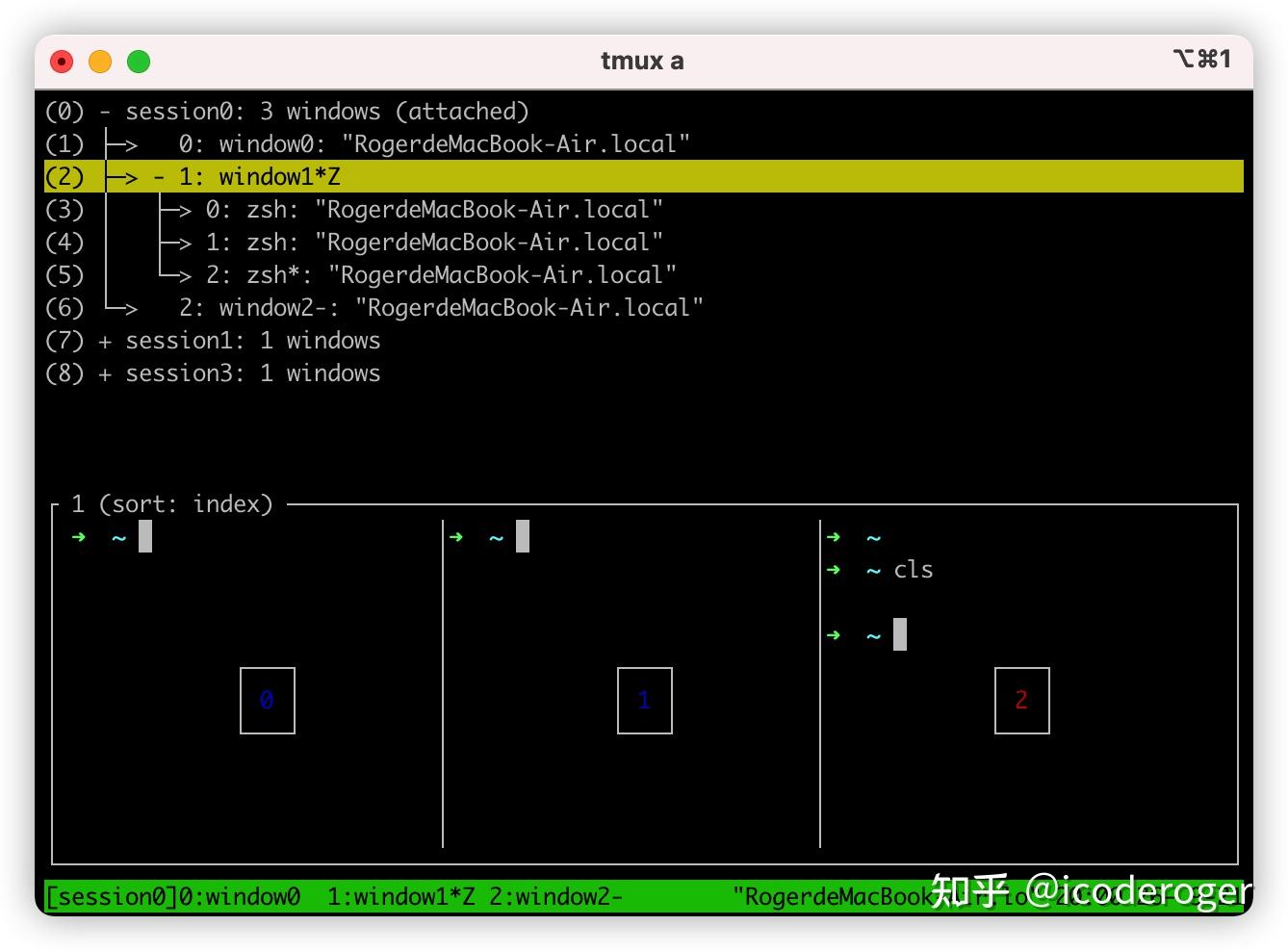Close the terminal window with red button
1288x951 pixels.
click(62, 62)
